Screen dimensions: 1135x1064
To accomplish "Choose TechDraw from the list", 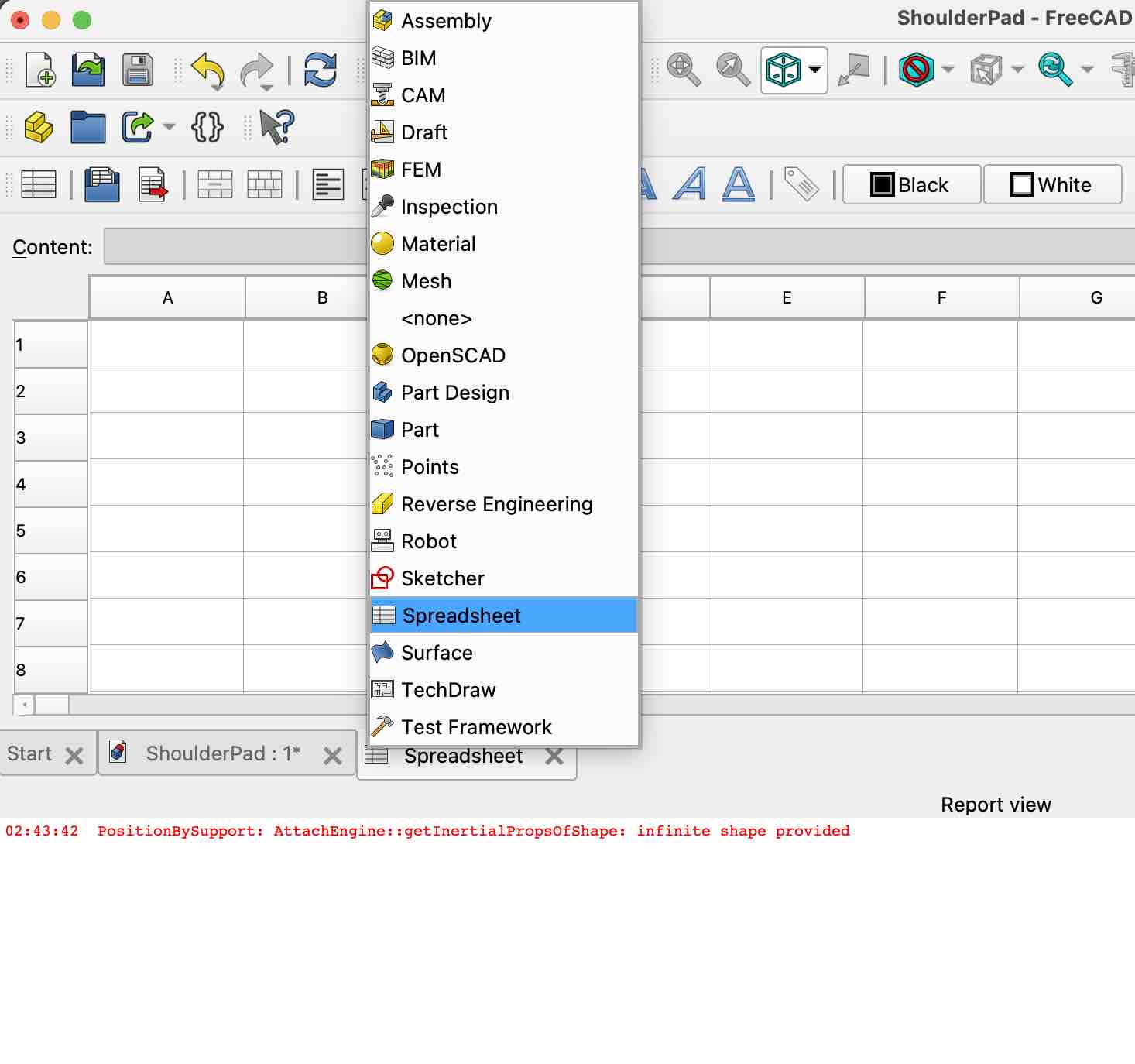I will [x=504, y=690].
